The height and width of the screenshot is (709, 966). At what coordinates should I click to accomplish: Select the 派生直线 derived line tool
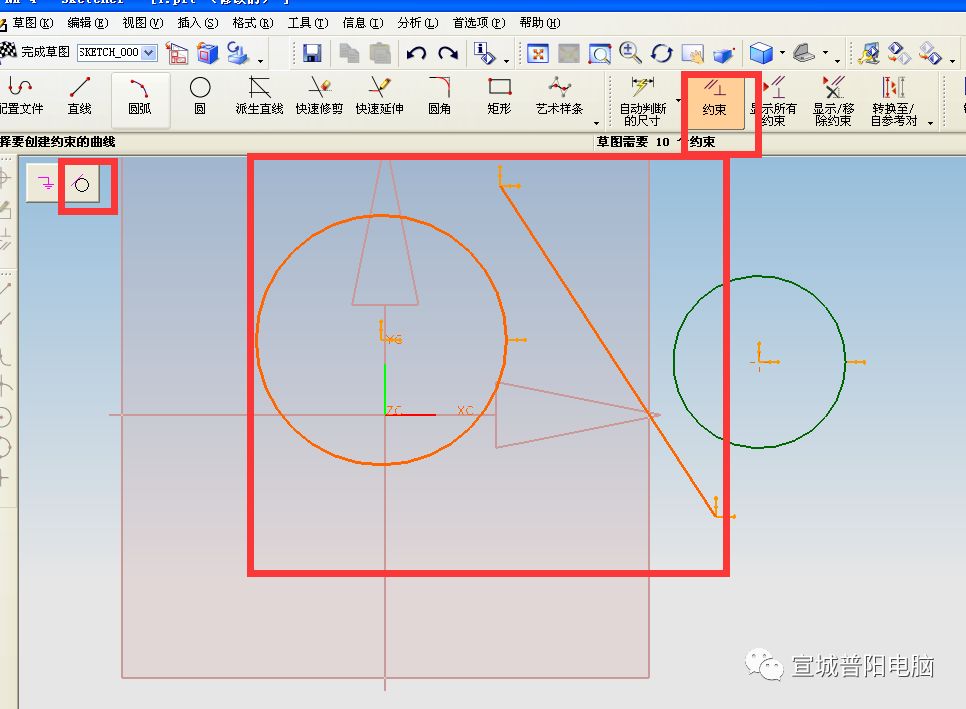pyautogui.click(x=259, y=95)
